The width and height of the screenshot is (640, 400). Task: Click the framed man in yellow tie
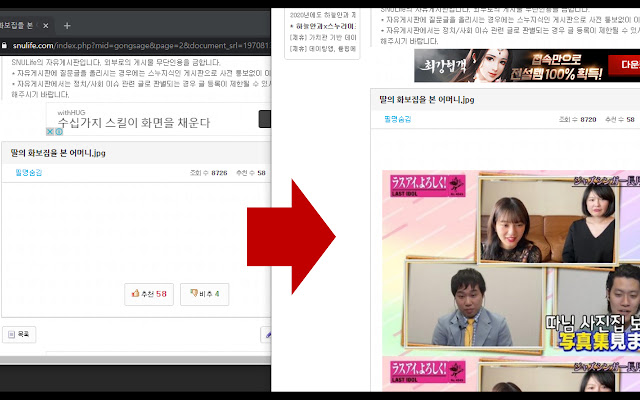[x=475, y=304]
